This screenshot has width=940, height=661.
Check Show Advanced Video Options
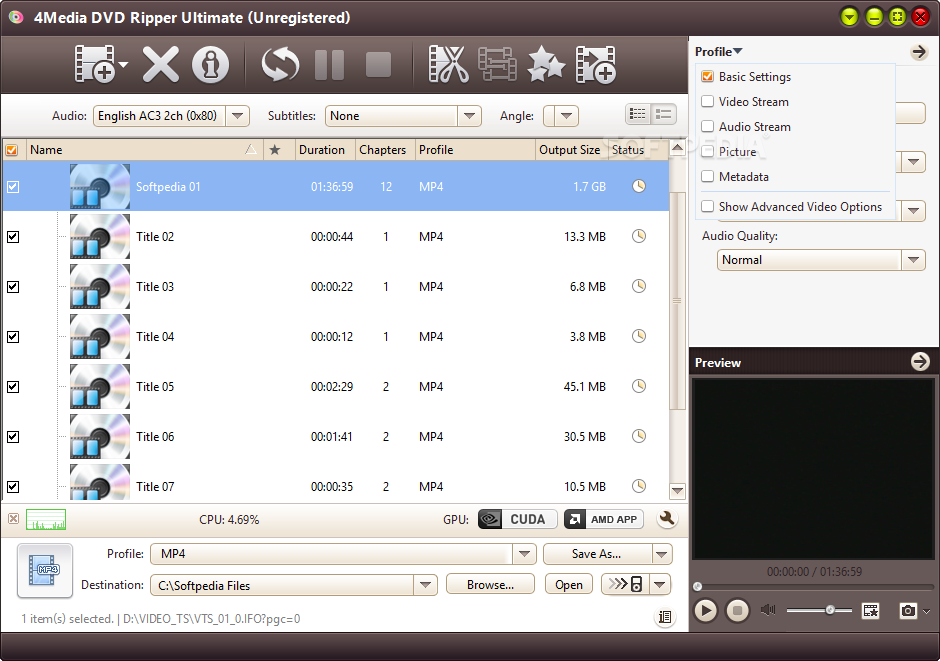[x=707, y=206]
